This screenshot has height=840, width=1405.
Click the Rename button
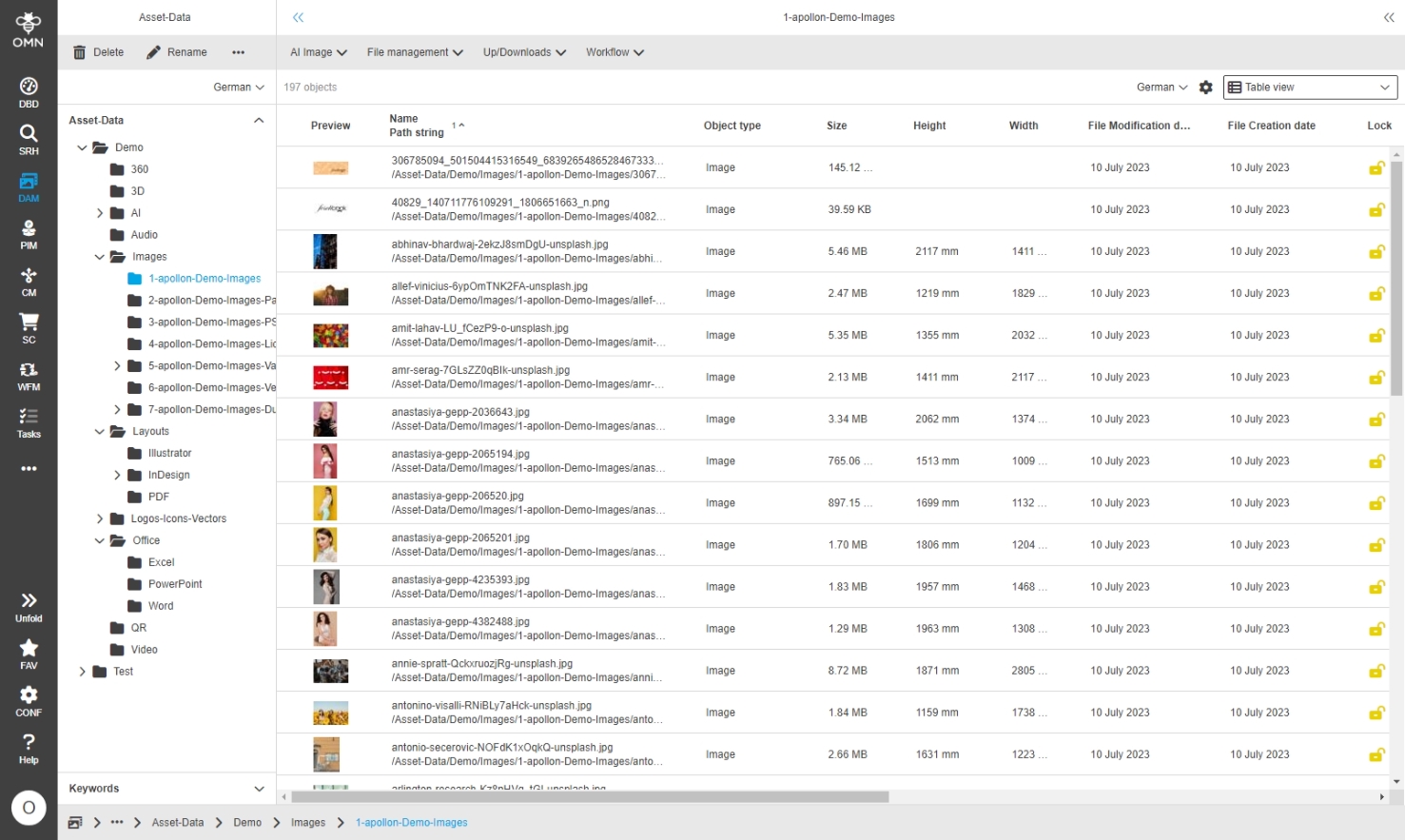(177, 52)
